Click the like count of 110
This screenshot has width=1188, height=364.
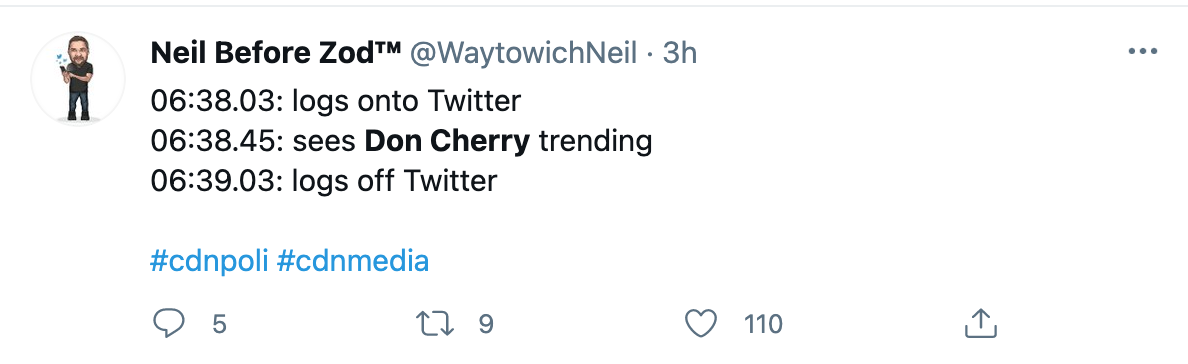pyautogui.click(x=763, y=325)
